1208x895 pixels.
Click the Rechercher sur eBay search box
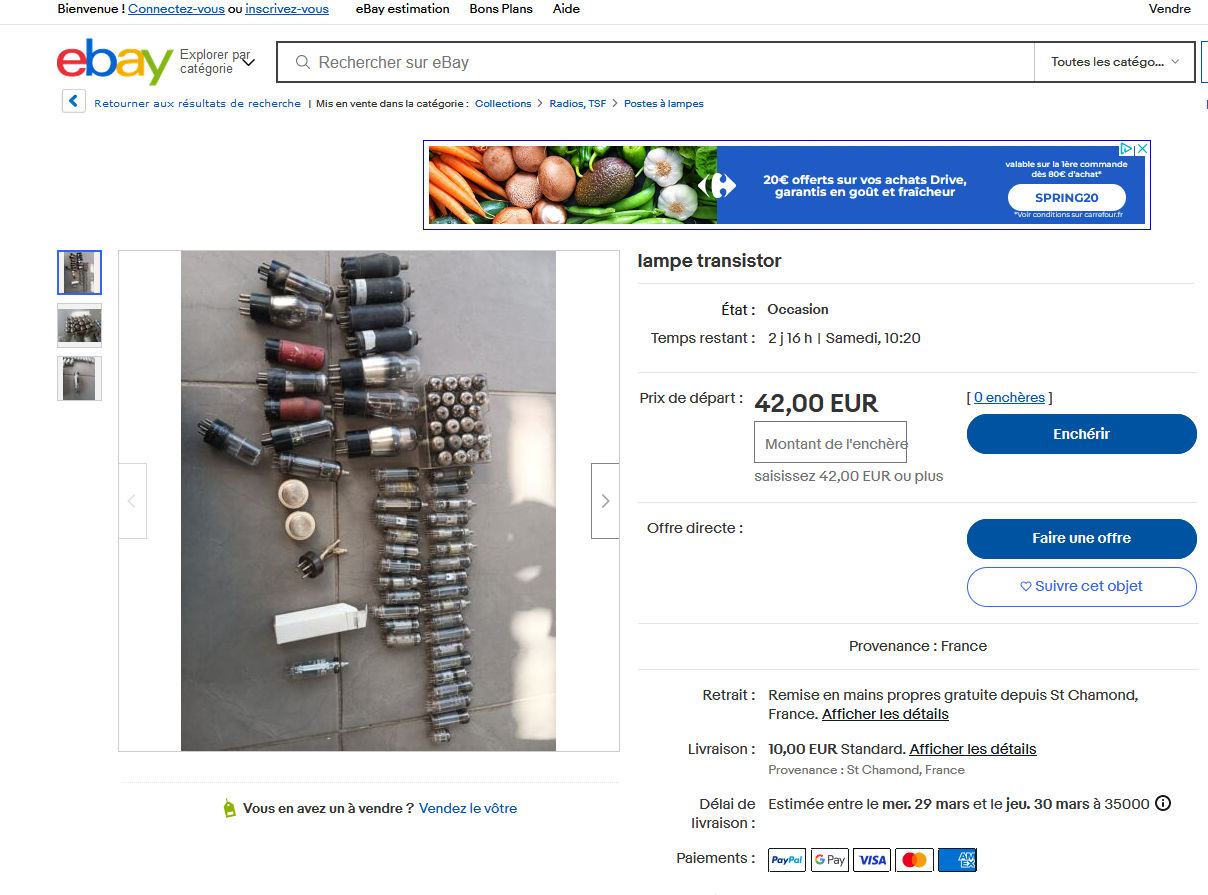656,62
